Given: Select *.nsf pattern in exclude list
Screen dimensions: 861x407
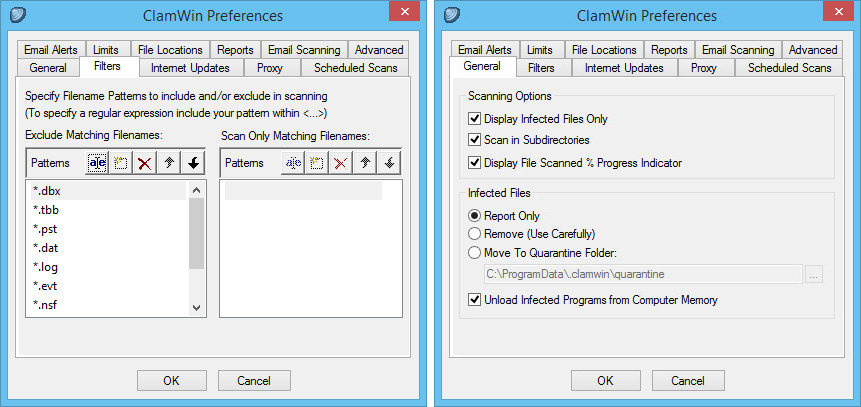Looking at the screenshot, I should [108, 305].
